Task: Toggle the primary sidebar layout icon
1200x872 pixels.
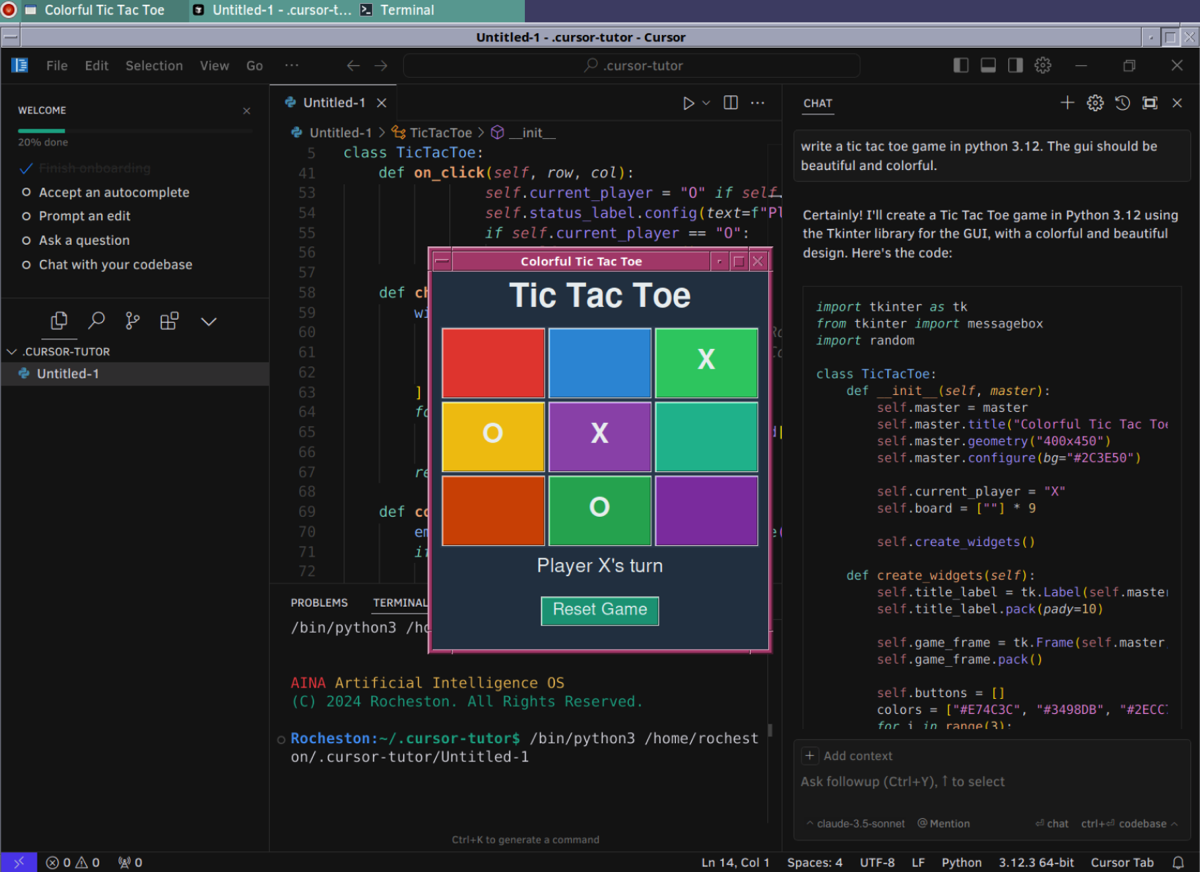Action: pyautogui.click(x=961, y=66)
